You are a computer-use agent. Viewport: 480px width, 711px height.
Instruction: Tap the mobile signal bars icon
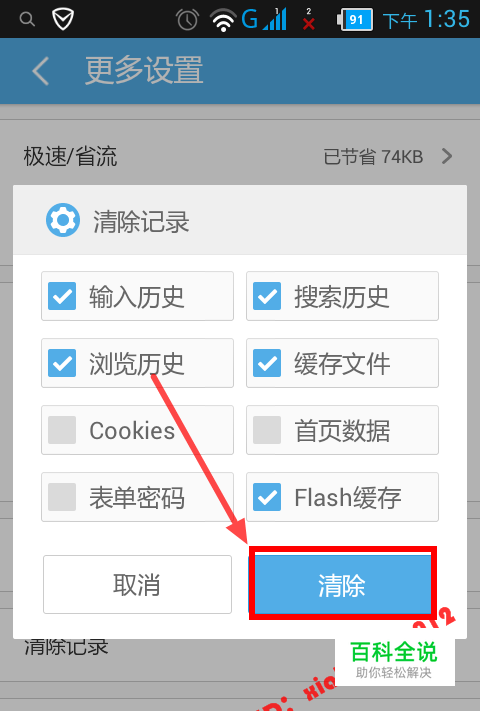(275, 19)
